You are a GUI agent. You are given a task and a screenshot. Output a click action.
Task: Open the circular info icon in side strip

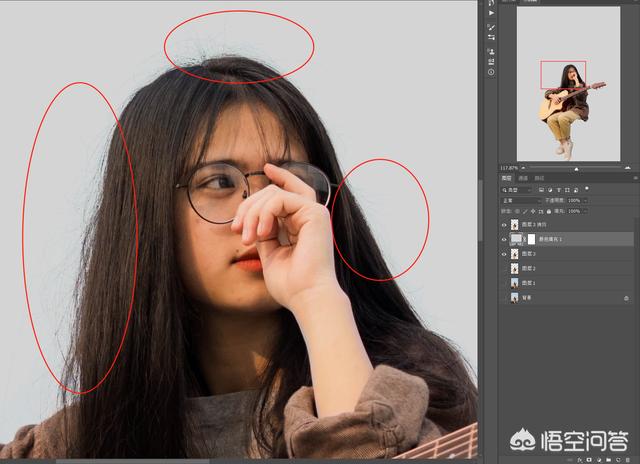click(x=491, y=72)
